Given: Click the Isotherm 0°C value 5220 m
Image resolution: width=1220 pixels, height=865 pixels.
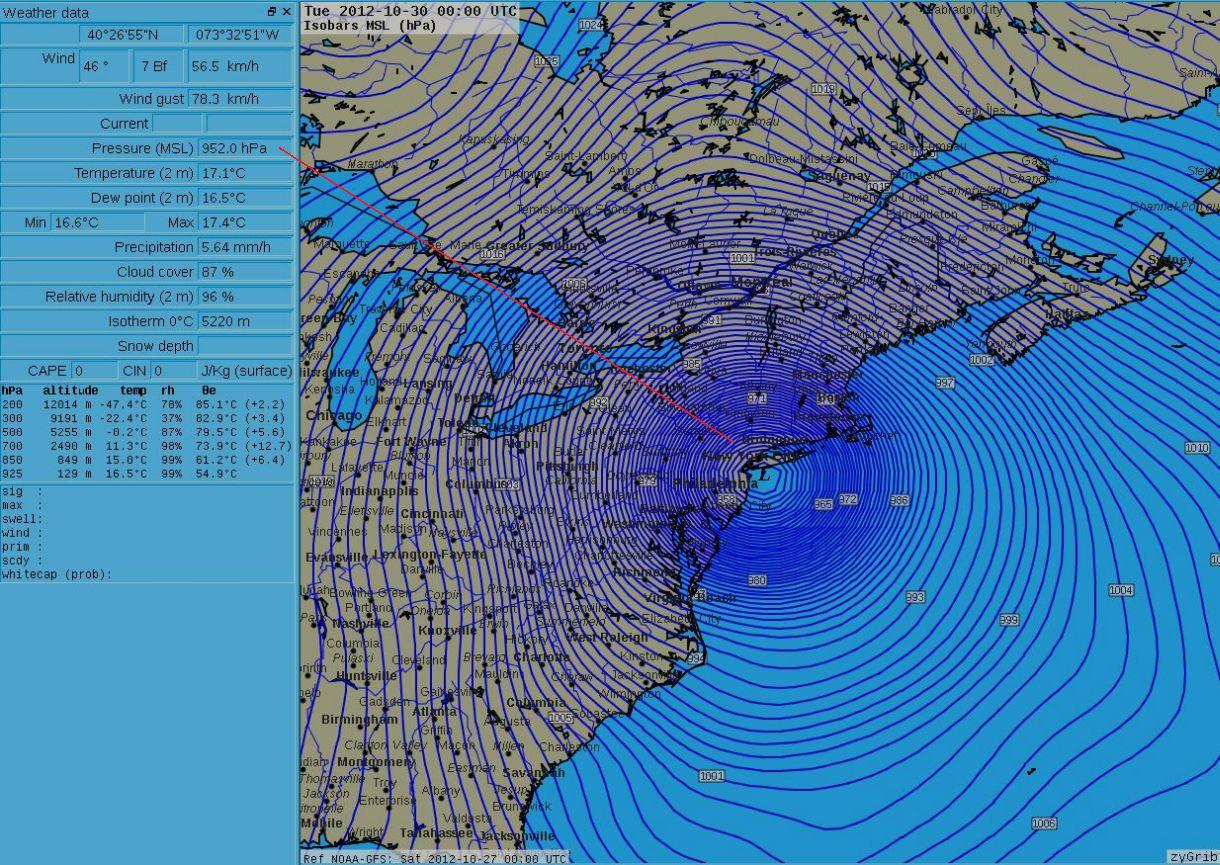Looking at the screenshot, I should (x=245, y=321).
